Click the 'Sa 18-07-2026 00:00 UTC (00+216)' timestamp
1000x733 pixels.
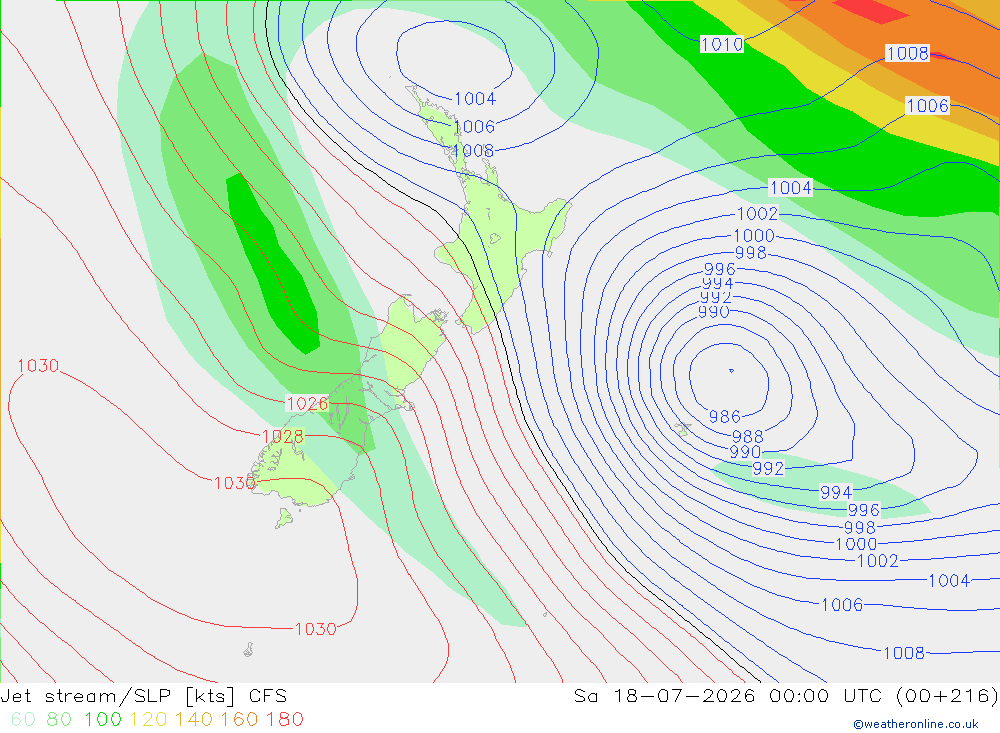pos(786,696)
